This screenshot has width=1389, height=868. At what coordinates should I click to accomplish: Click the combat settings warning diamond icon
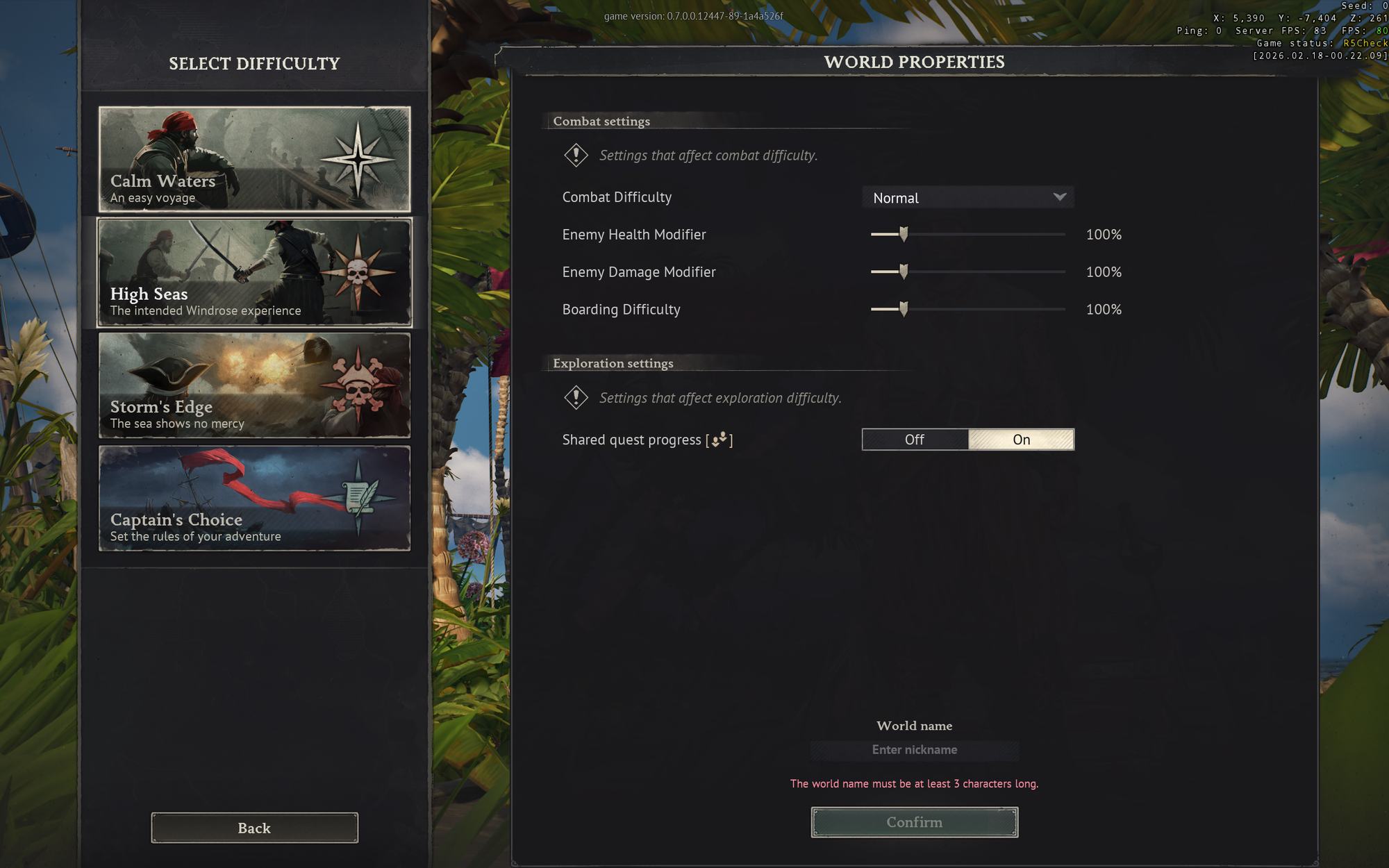pos(576,155)
